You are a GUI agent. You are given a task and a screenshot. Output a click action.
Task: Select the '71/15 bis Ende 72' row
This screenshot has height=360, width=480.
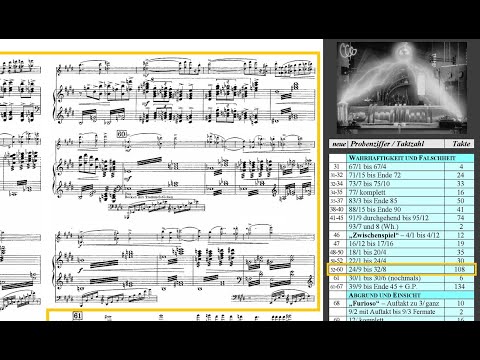(401, 175)
